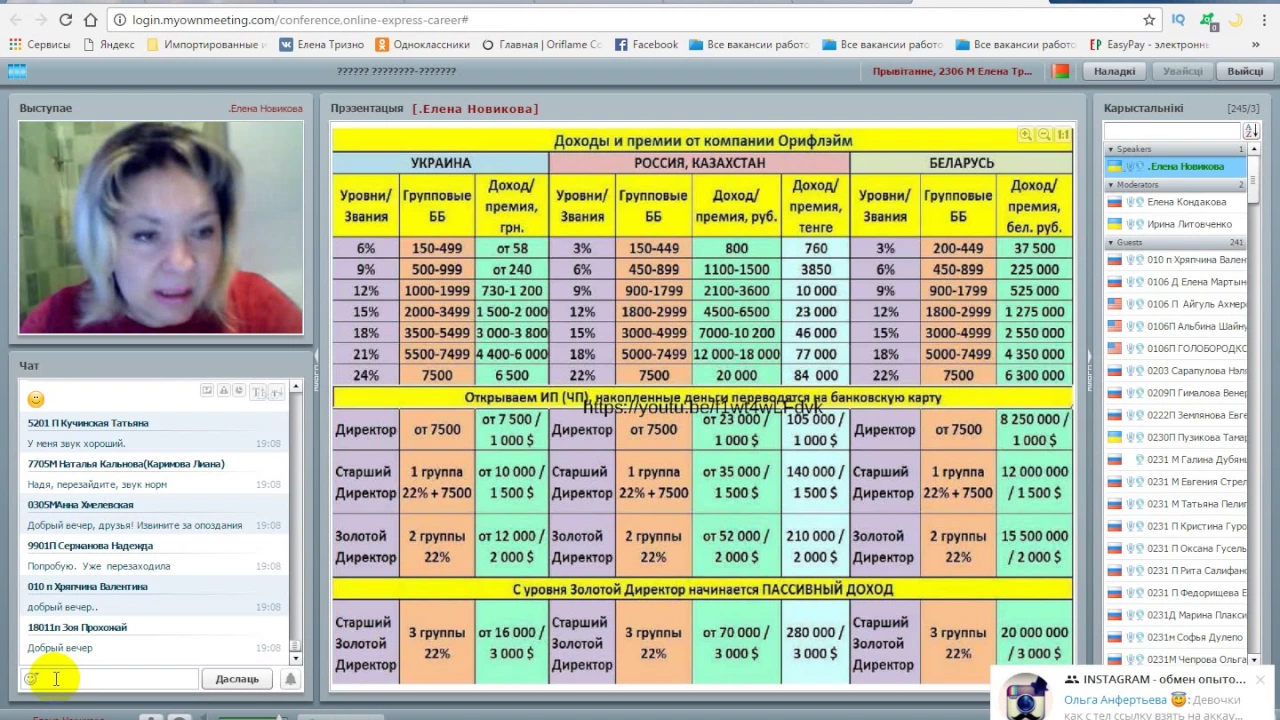This screenshot has height=720, width=1280.
Task: Open the Сервисы apps shortcut
Action: pos(40,44)
